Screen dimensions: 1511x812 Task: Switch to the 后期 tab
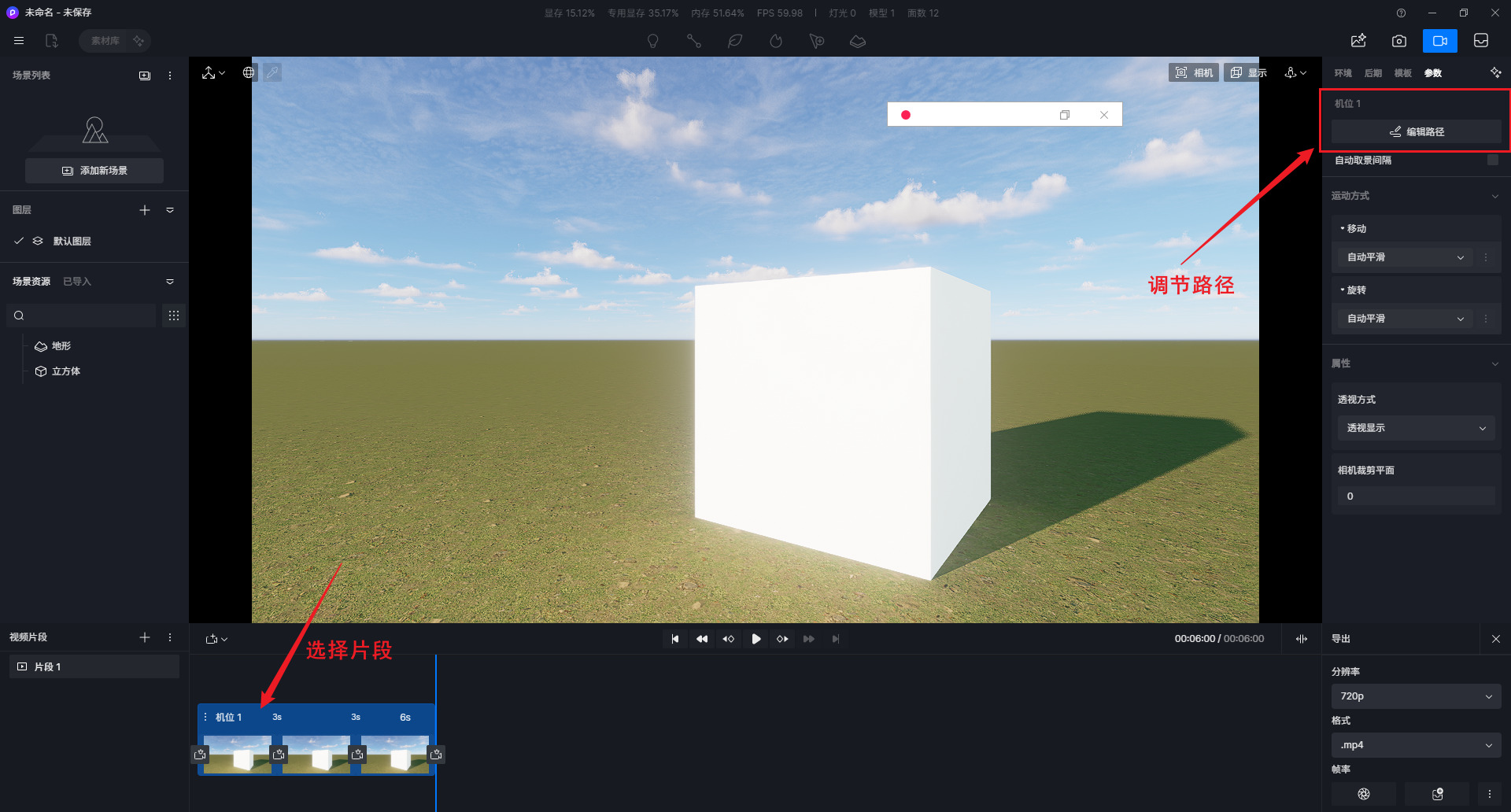tap(1372, 73)
